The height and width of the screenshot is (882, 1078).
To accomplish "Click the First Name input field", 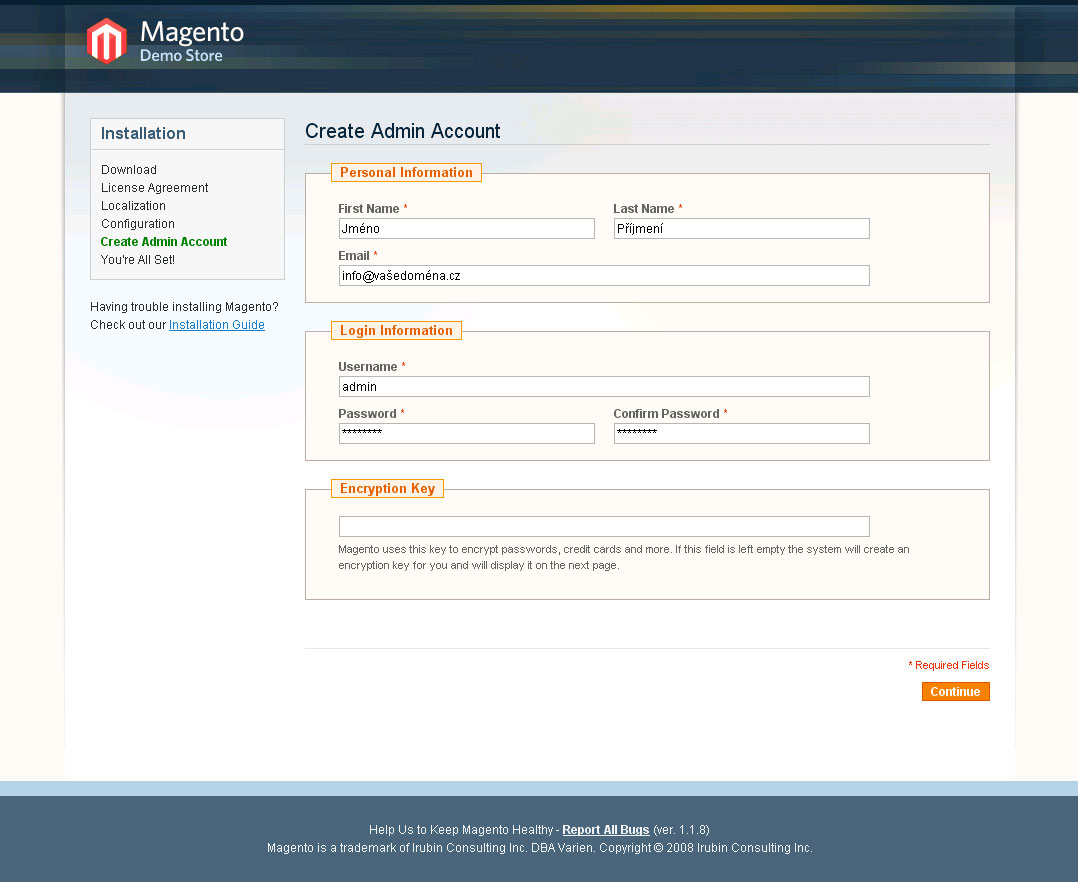I will click(x=466, y=228).
